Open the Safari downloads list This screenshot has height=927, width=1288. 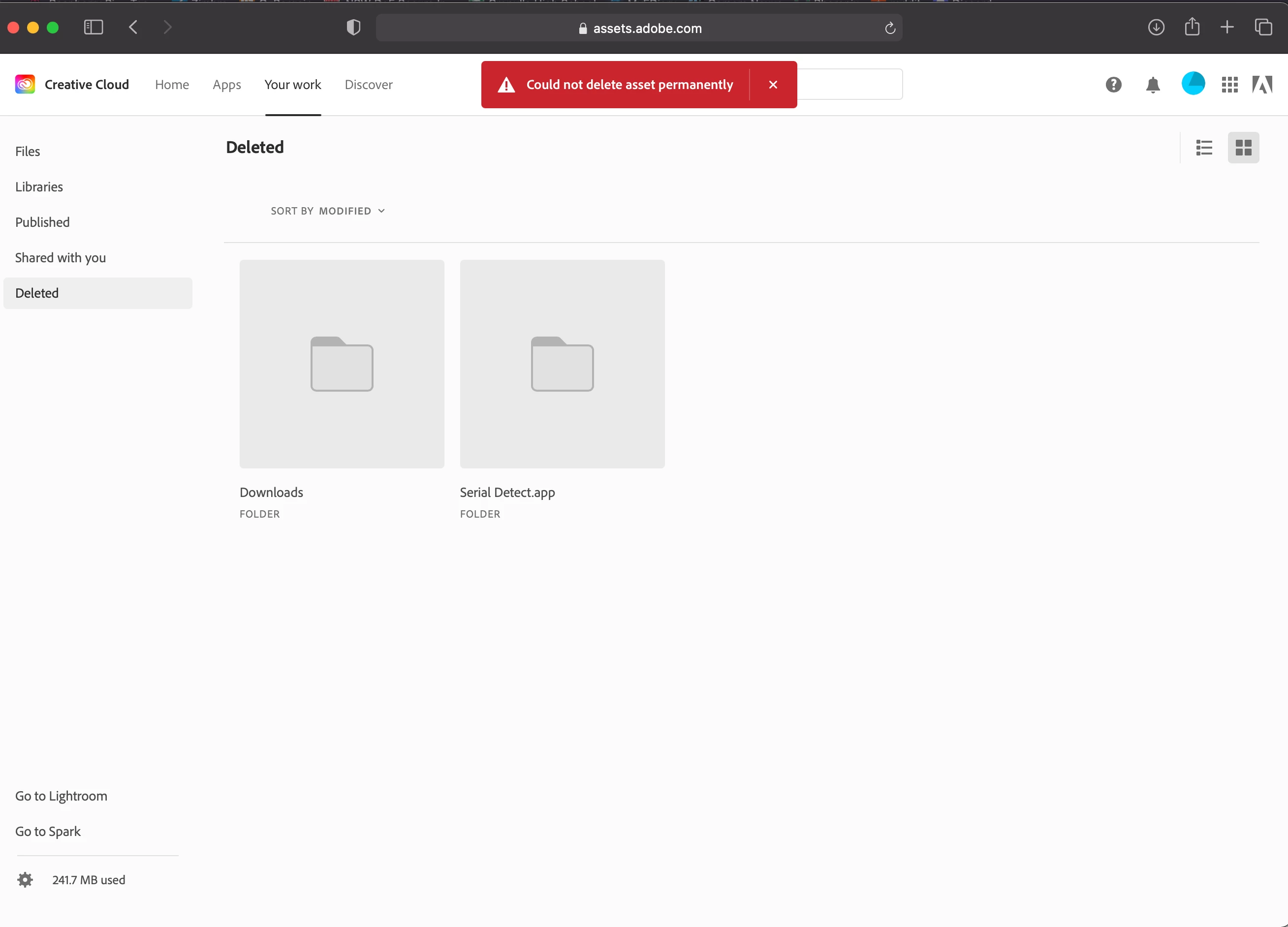1156,27
